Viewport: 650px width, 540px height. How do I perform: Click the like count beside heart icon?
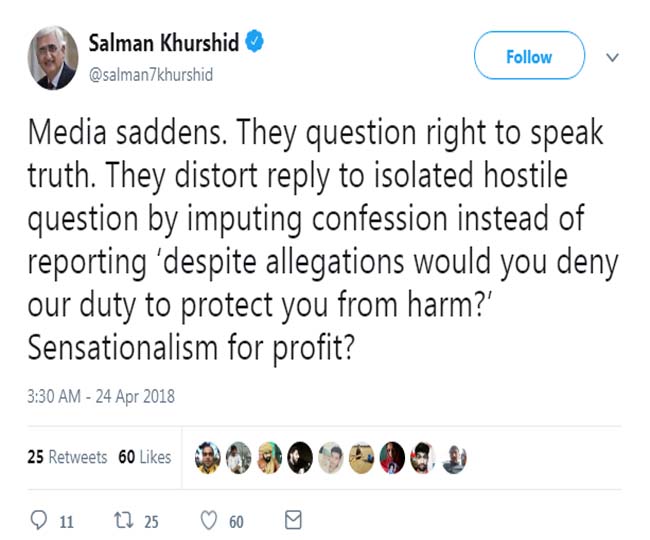[236, 521]
